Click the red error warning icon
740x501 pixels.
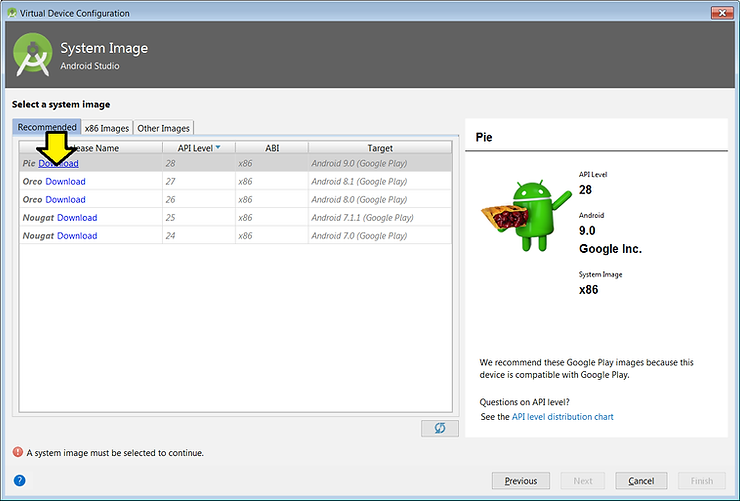[17, 453]
